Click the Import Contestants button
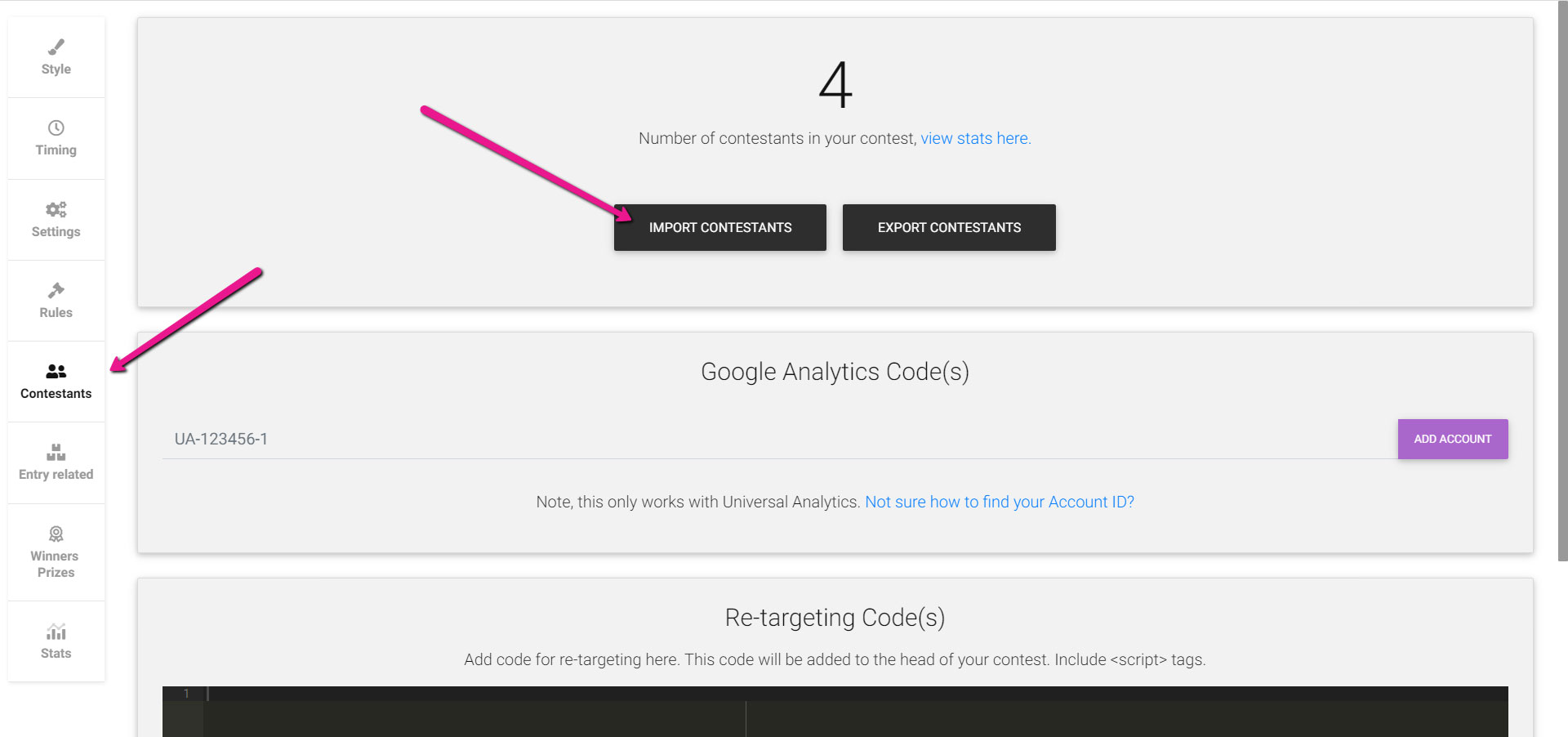Screen dimensions: 1568x737 click(720, 227)
